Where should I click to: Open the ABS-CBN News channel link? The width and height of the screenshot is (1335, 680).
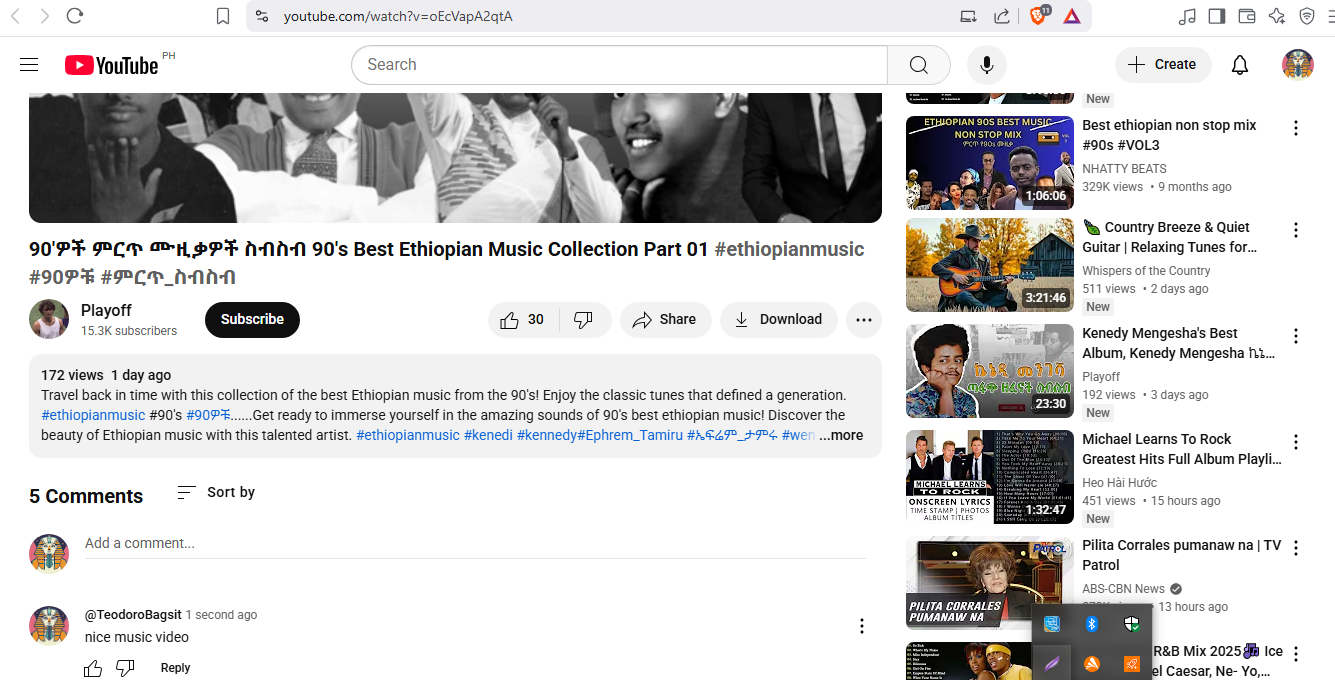tap(1123, 589)
